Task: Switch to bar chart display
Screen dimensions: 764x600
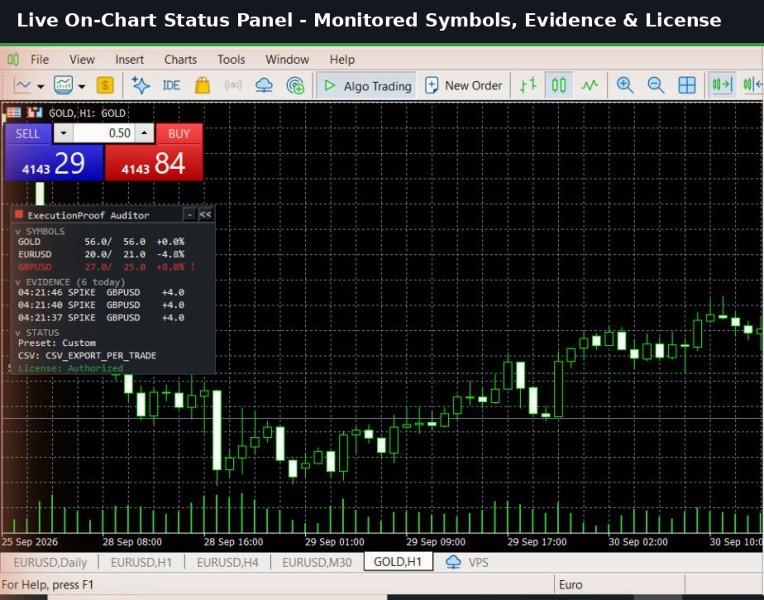Action: pos(528,86)
